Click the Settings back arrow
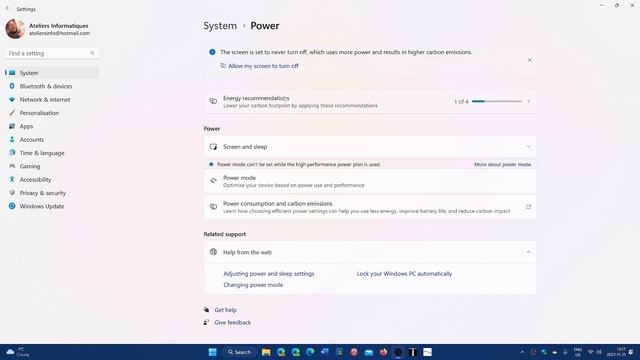 (x=7, y=9)
